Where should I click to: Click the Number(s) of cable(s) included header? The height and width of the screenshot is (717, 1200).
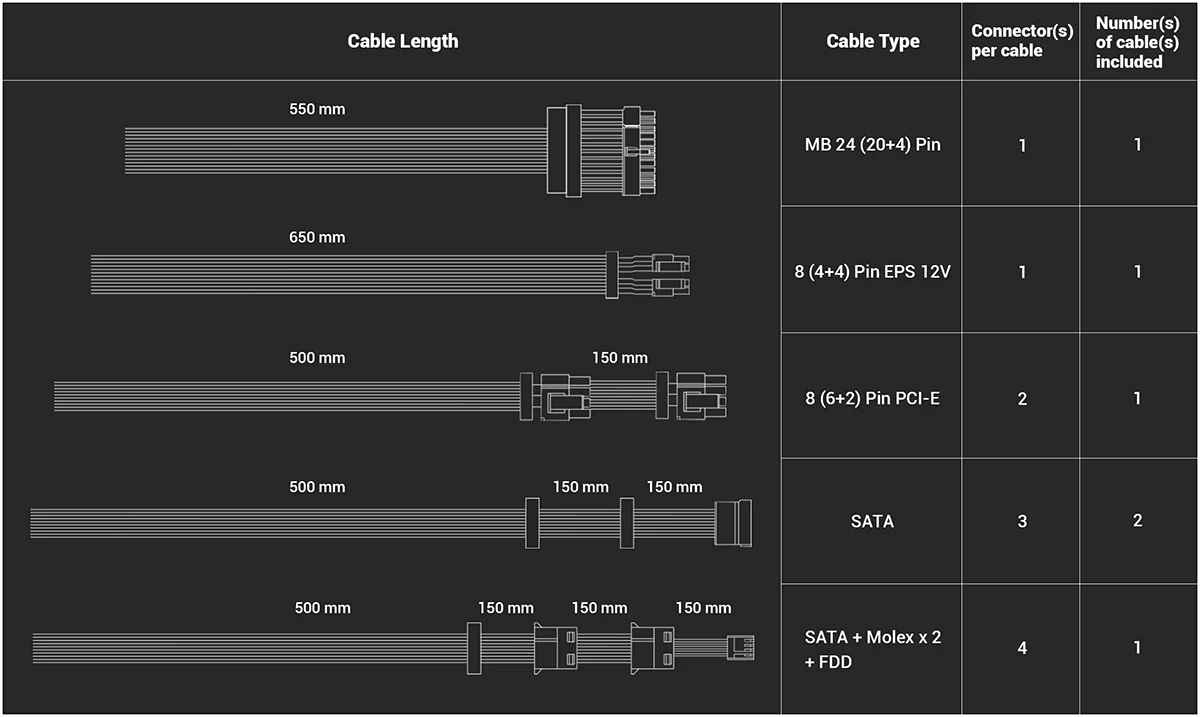[x=1138, y=42]
